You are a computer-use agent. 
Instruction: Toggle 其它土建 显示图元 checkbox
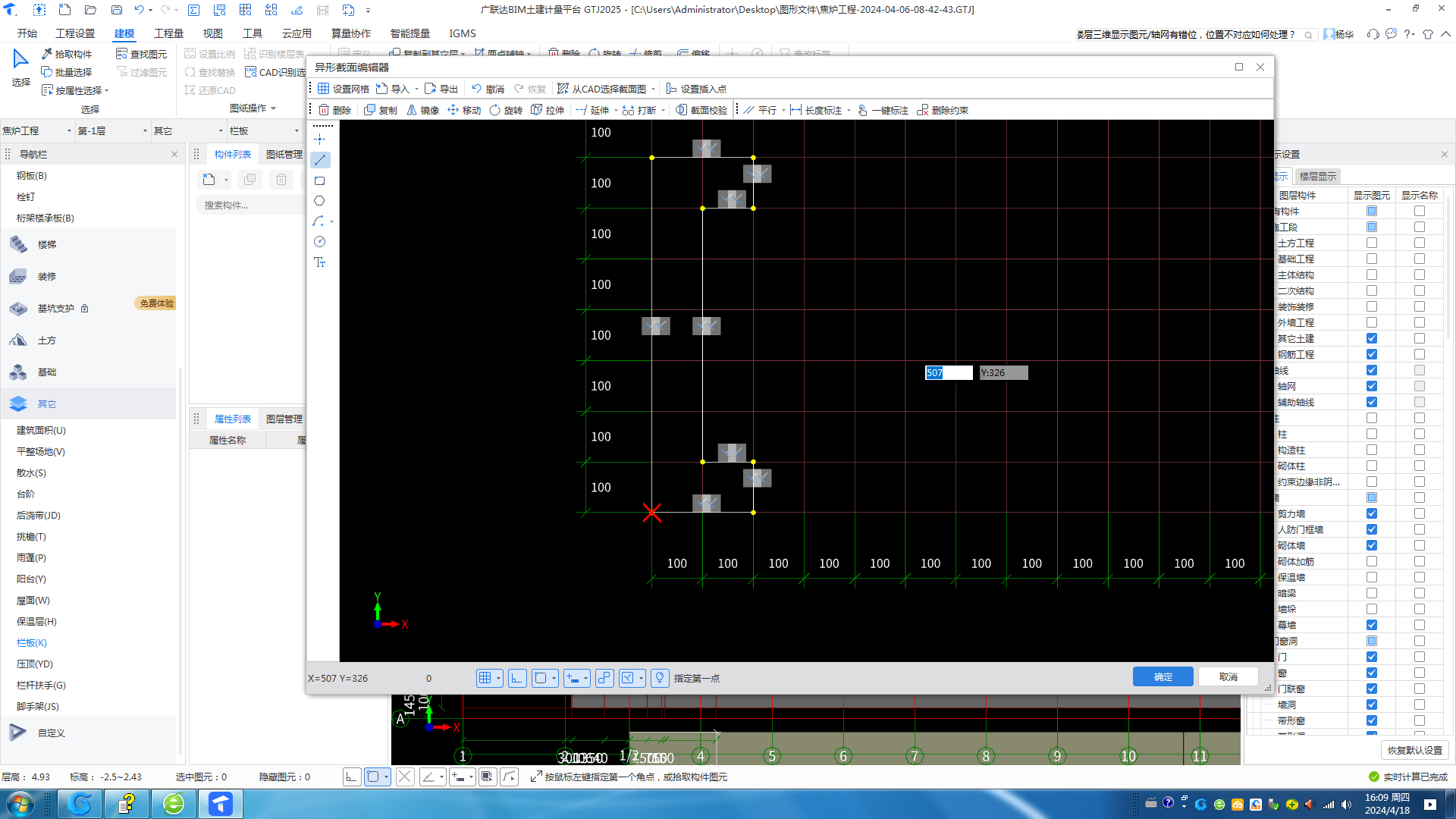[1372, 338]
